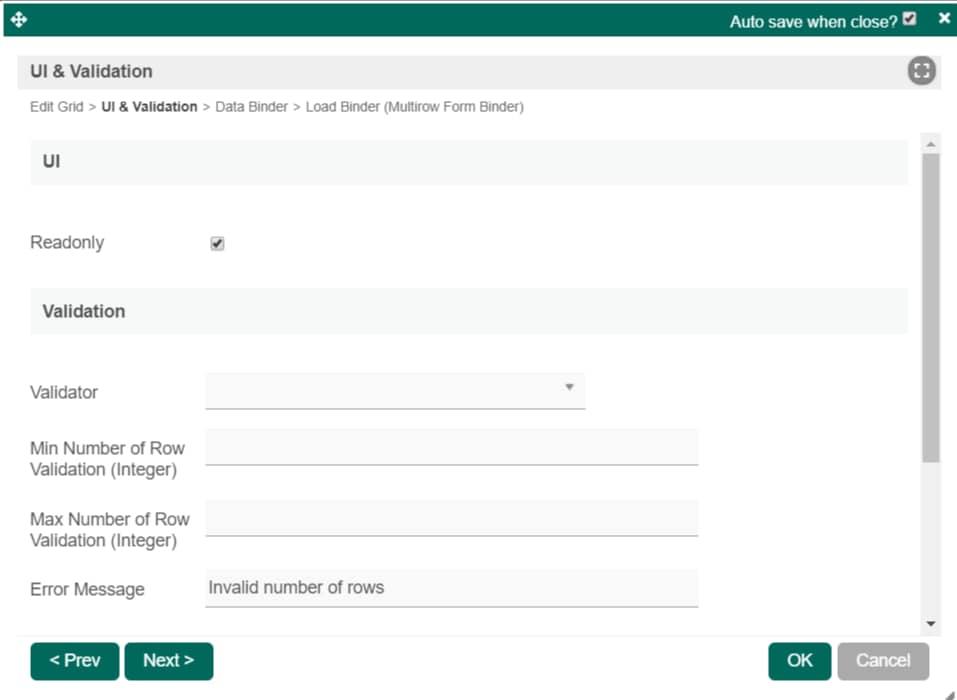Click the scrollbar up arrow

pyautogui.click(x=930, y=144)
